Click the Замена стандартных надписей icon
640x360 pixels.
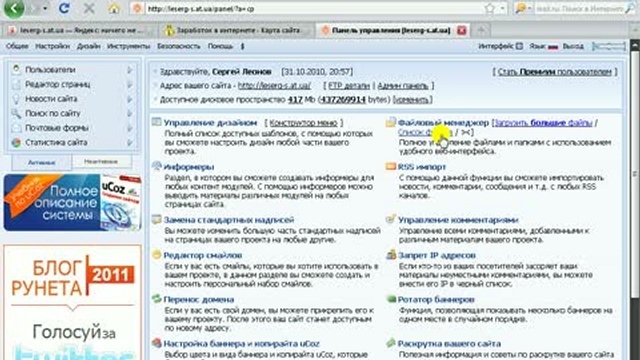(157, 219)
